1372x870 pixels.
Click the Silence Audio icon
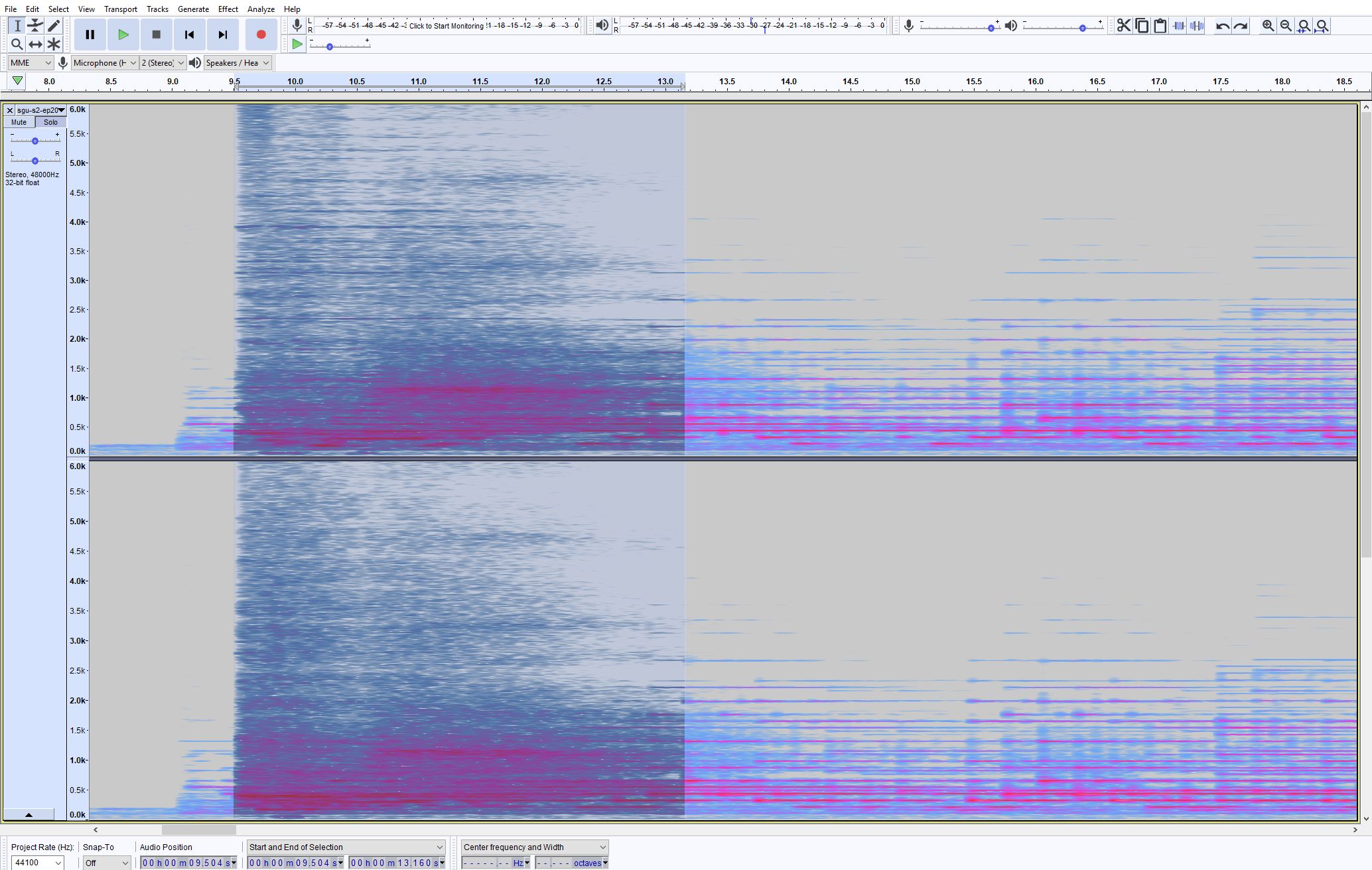[1197, 26]
